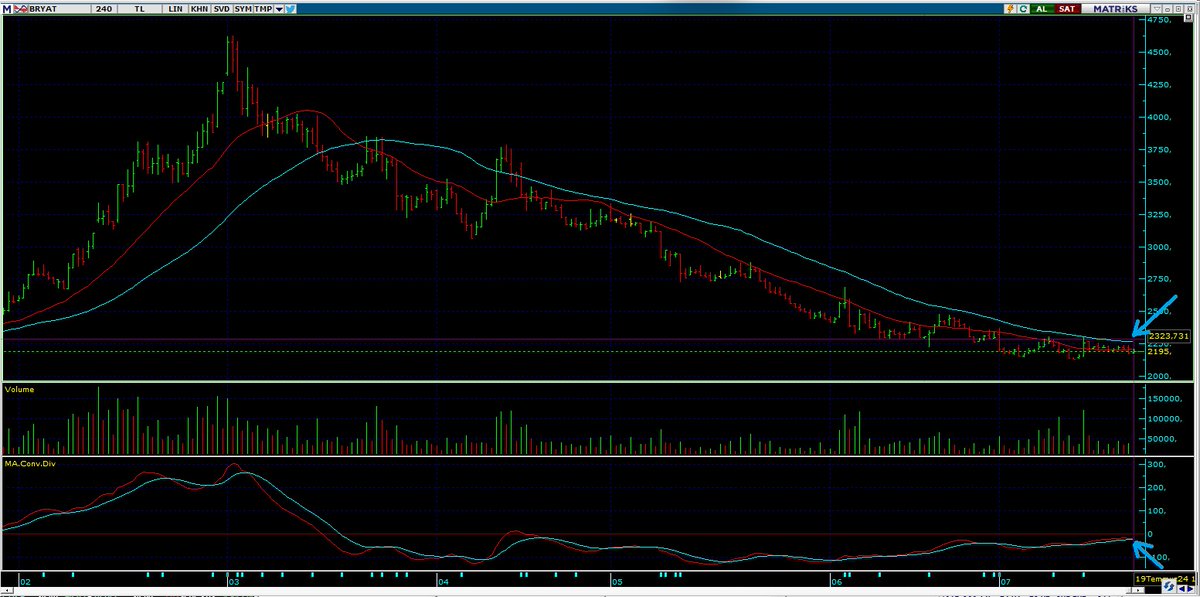Click the 2195 price level label
This screenshot has height=597, width=1200.
1160,351
